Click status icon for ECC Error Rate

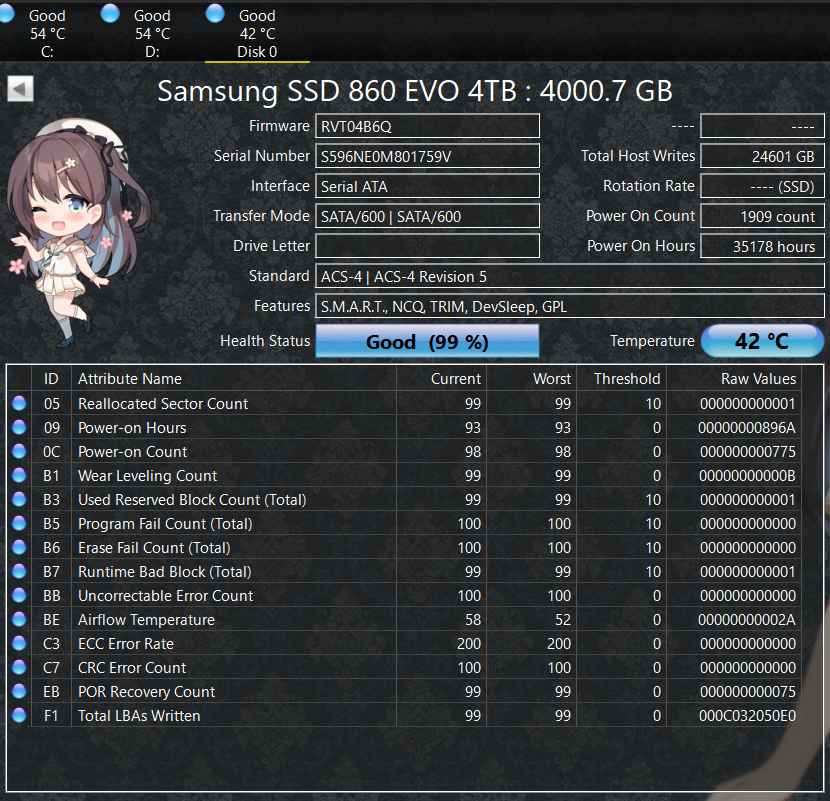point(19,643)
